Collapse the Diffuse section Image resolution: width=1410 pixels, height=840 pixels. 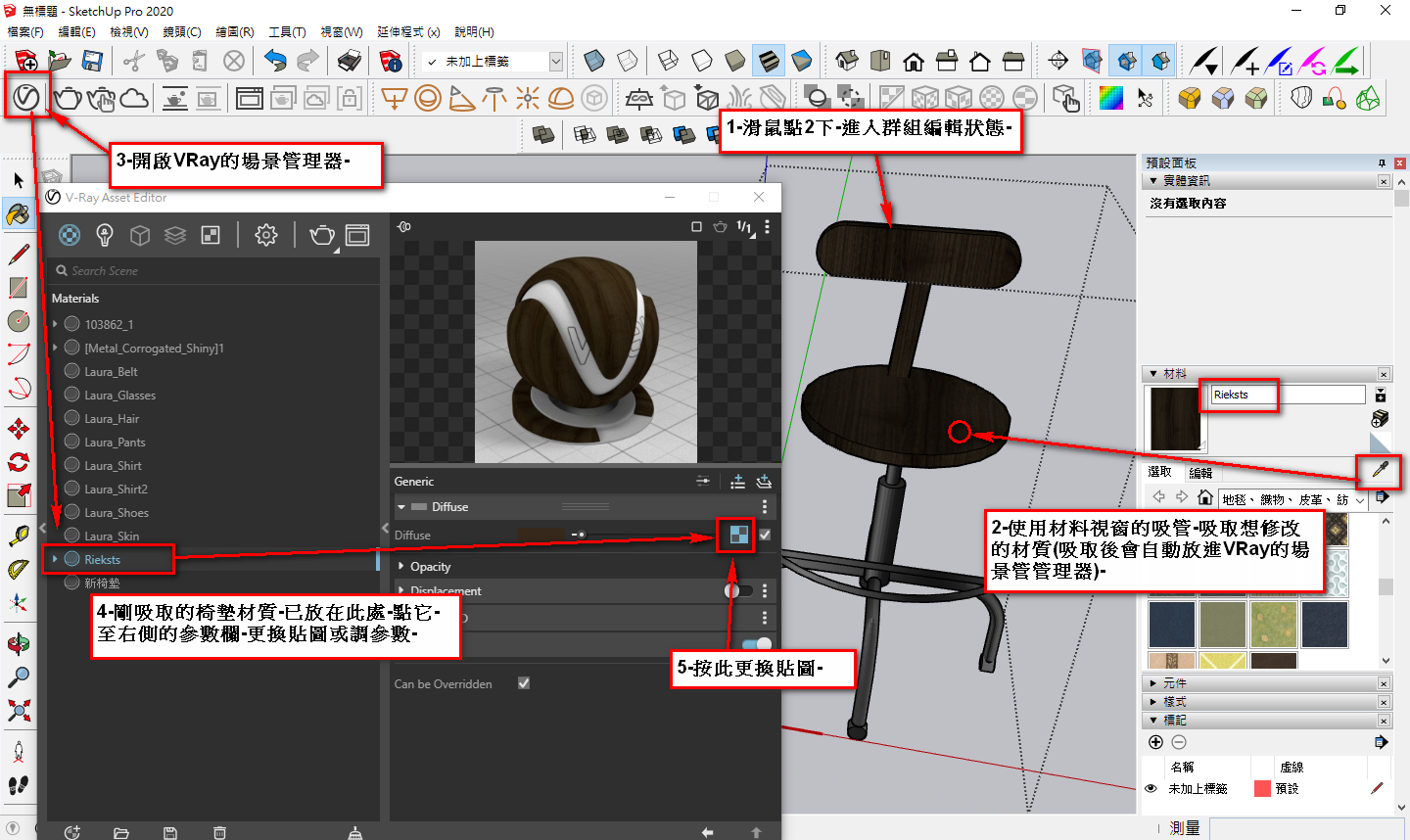click(401, 507)
